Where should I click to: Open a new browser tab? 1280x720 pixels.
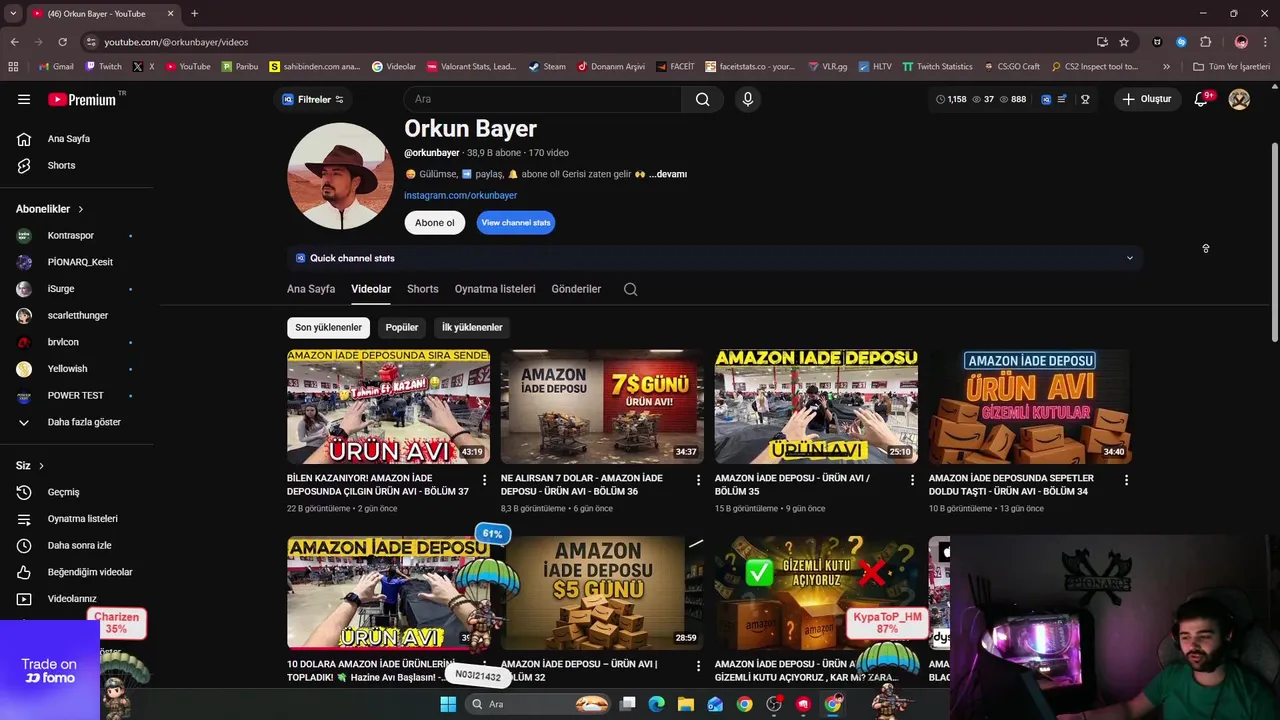(194, 13)
